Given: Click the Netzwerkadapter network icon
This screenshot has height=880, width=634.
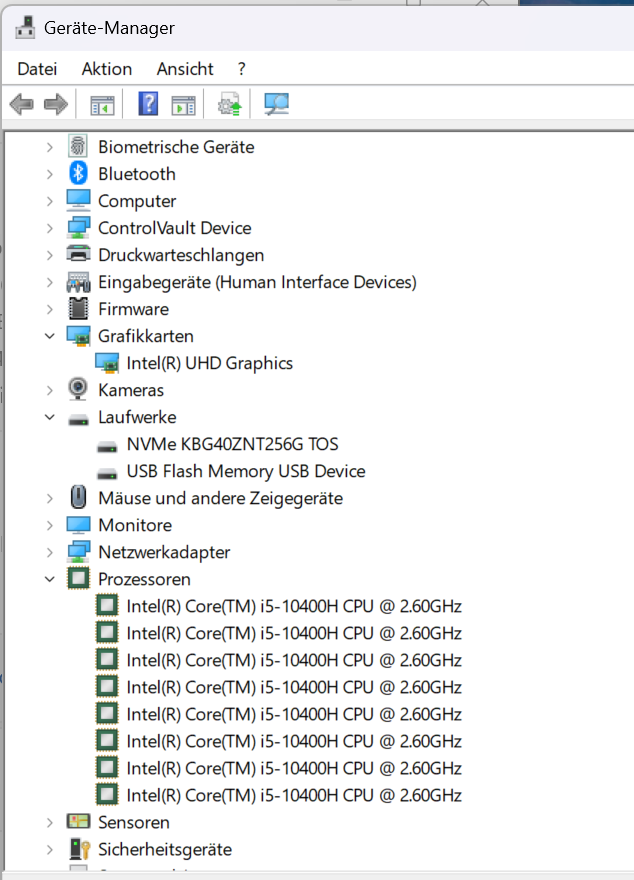Looking at the screenshot, I should [x=78, y=552].
